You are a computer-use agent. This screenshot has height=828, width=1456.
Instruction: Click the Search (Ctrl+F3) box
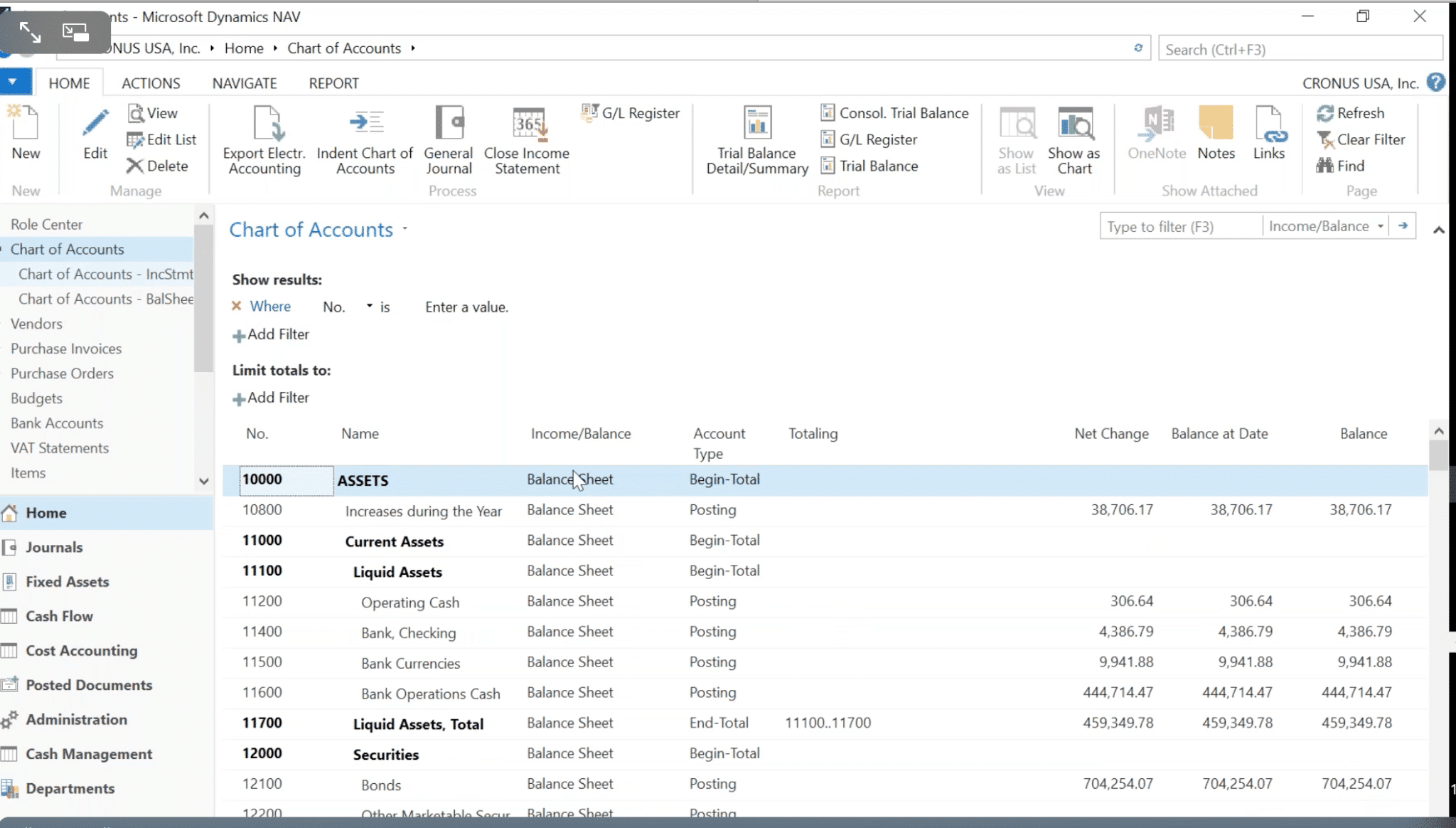1300,49
